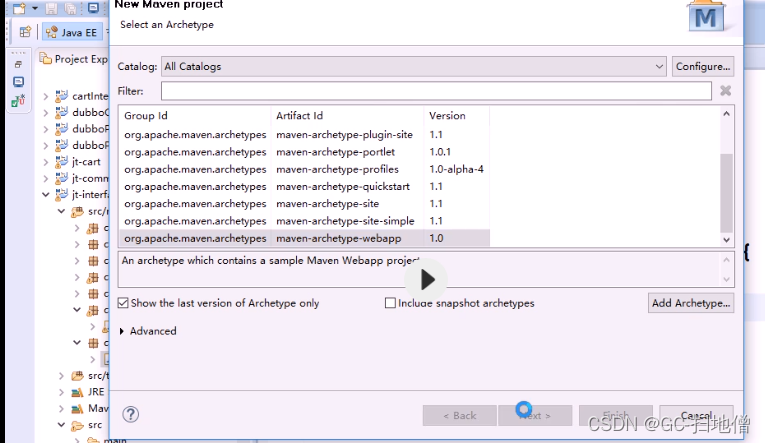Click the Maven M wizard banner icon
The height and width of the screenshot is (443, 765).
click(705, 18)
